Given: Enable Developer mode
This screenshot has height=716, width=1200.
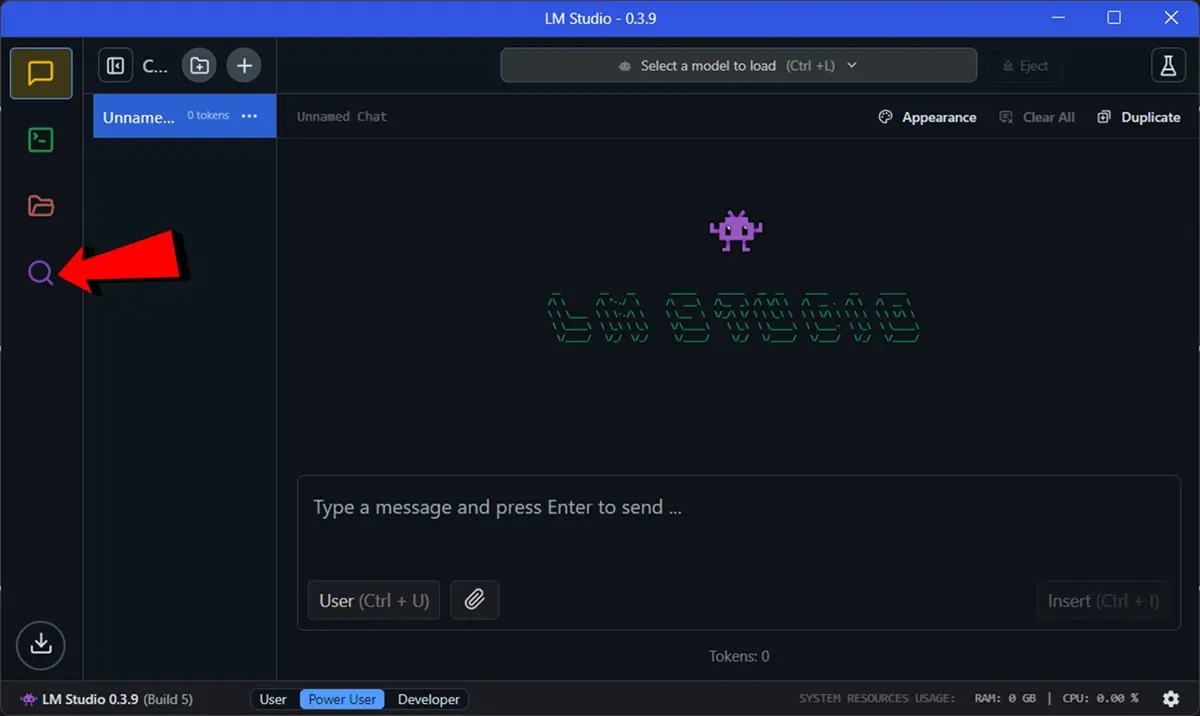Looking at the screenshot, I should 428,699.
